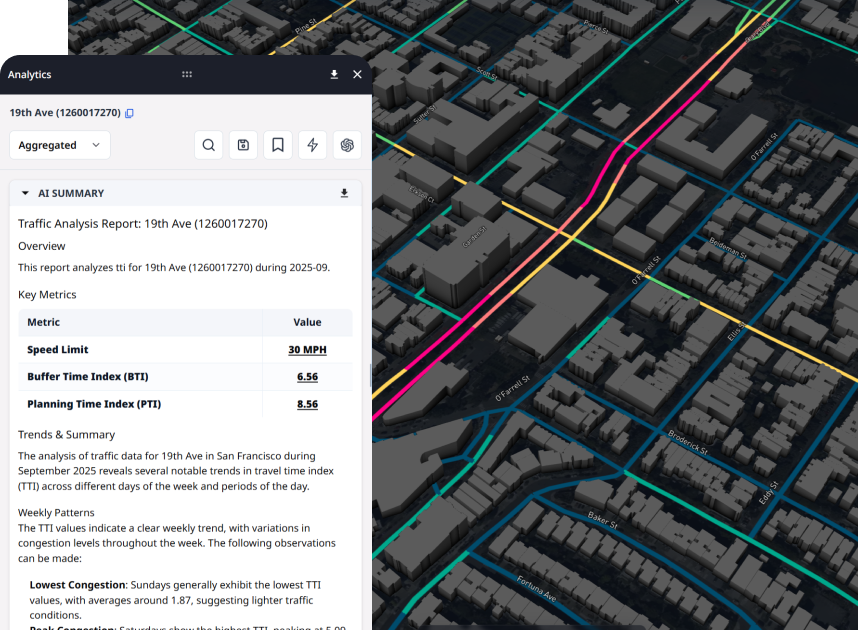Click the drag-handle grid dots icon
The width and height of the screenshot is (858, 630).
pyautogui.click(x=187, y=74)
